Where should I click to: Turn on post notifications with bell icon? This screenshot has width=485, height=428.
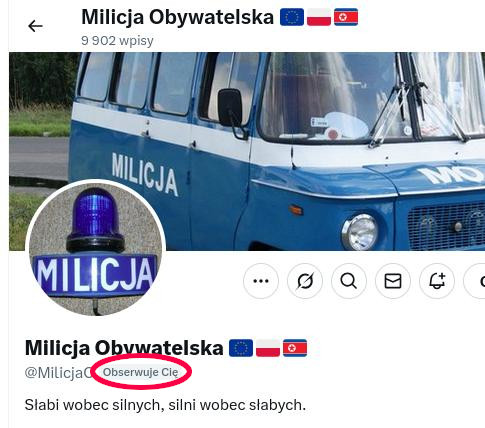[437, 281]
